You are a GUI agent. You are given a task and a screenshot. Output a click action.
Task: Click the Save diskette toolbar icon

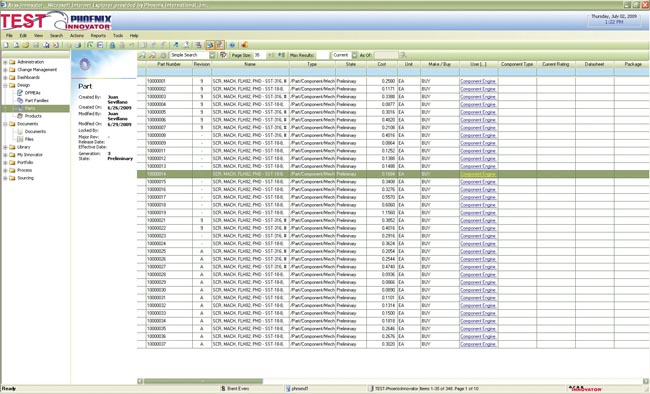pyautogui.click(x=36, y=45)
